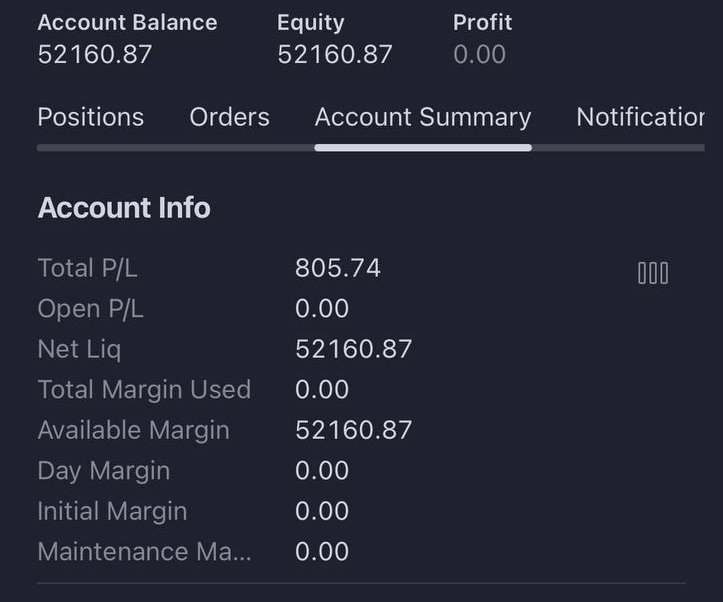Image resolution: width=723 pixels, height=602 pixels.
Task: Tap the Net Liq amount 52160.87
Action: (354, 349)
